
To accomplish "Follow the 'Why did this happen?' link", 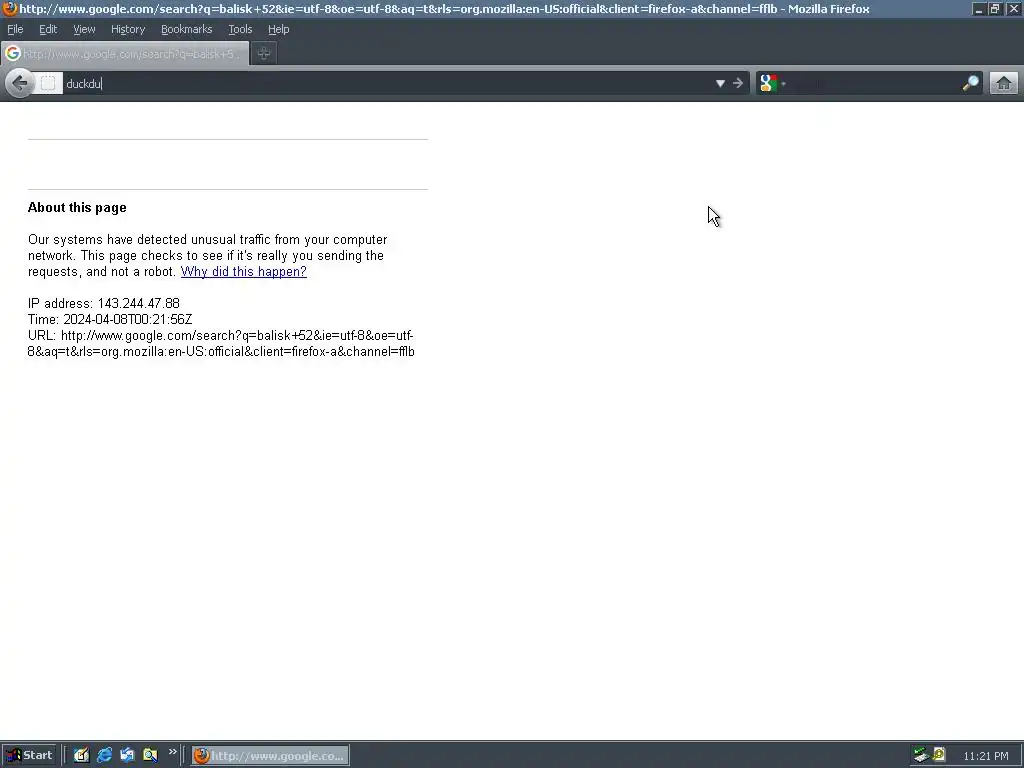I will 244,272.
